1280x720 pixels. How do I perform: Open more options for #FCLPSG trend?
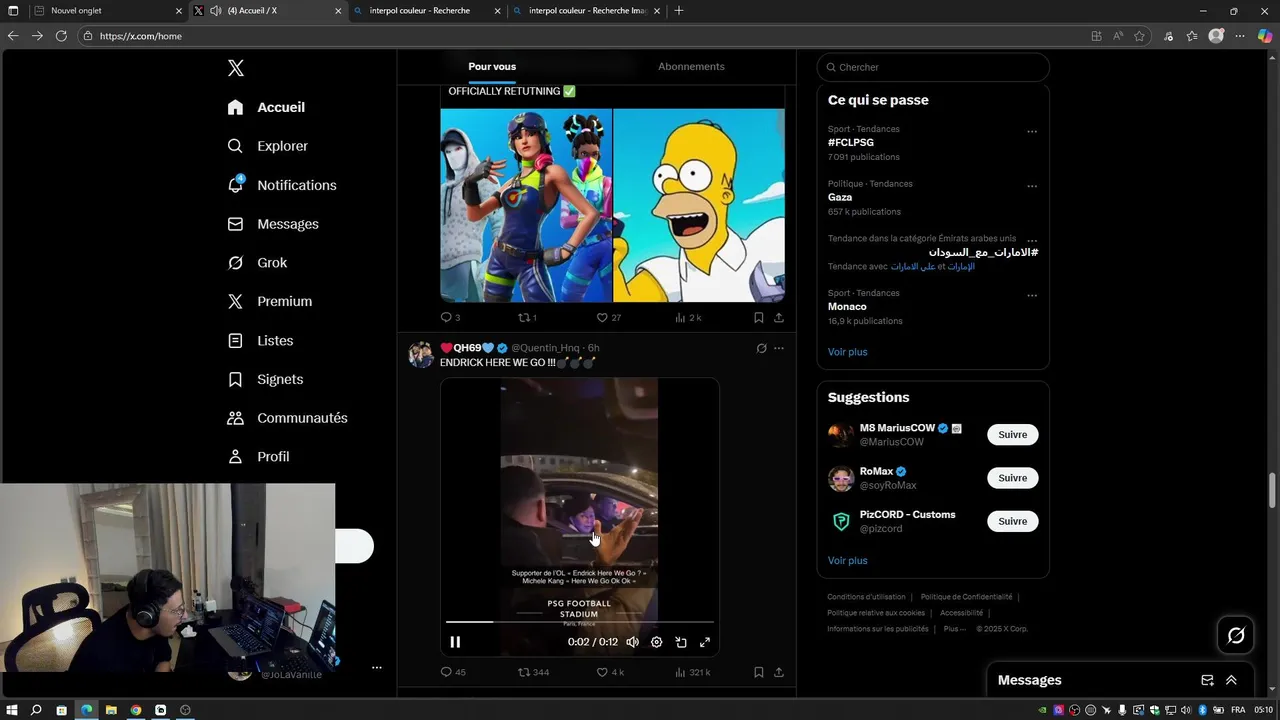[1032, 131]
